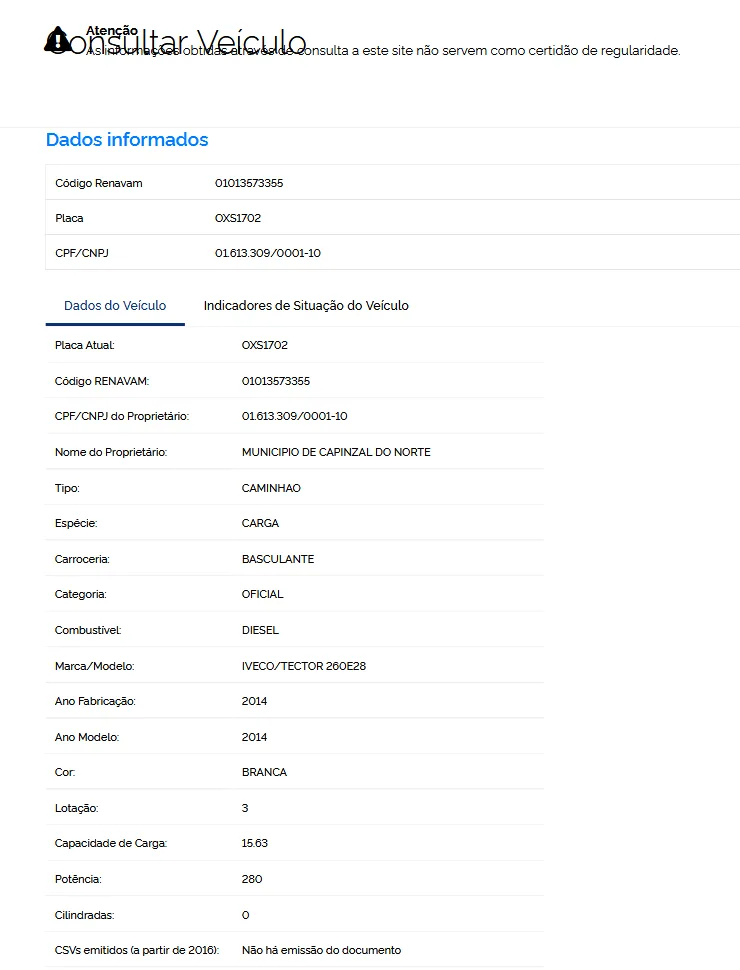Click the Cor value BRANCA
Viewport: 740px width, 970px height.
click(264, 772)
